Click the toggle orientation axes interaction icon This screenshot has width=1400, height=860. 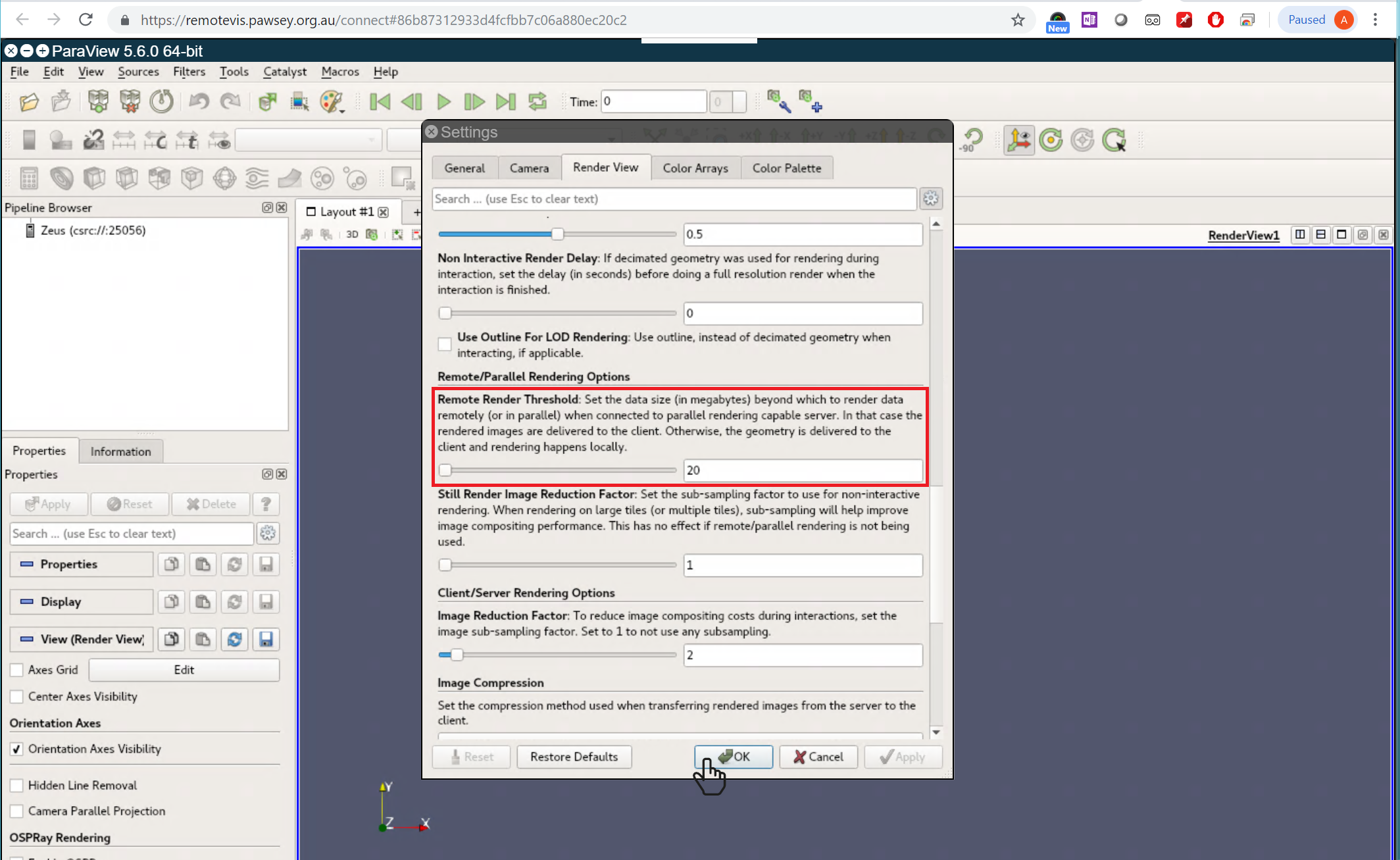(1018, 140)
